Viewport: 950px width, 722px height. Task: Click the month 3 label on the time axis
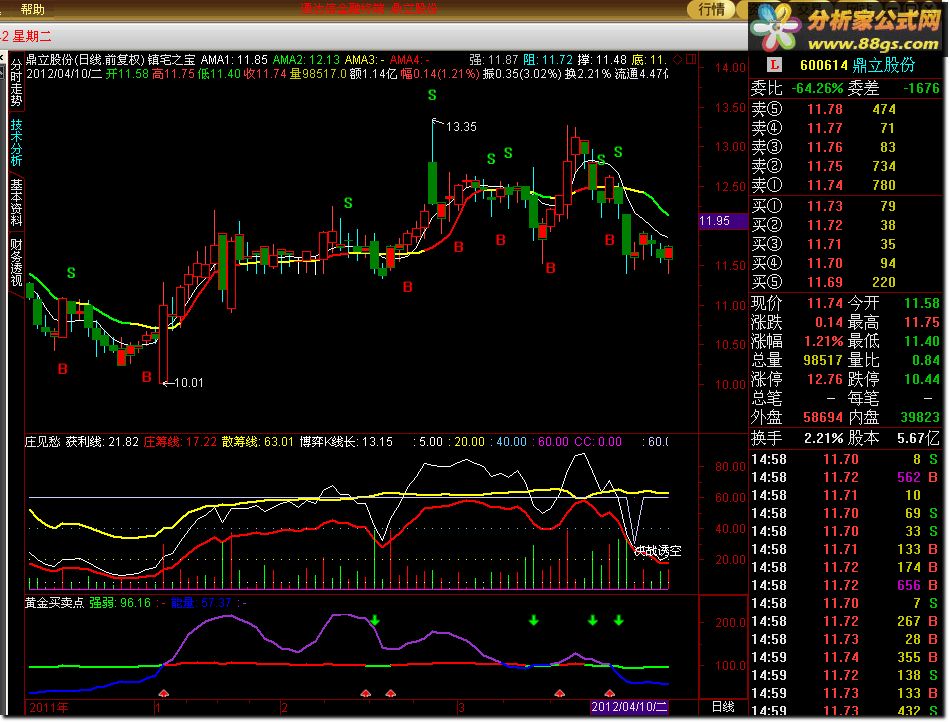(x=461, y=707)
